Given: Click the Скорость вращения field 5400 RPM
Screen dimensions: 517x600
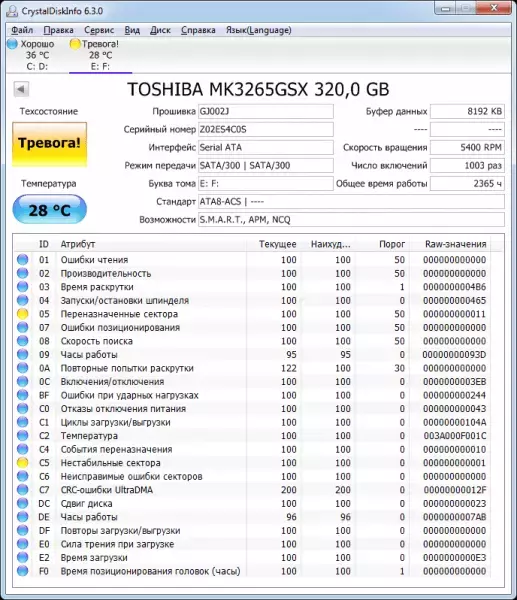Looking at the screenshot, I should (x=467, y=147).
